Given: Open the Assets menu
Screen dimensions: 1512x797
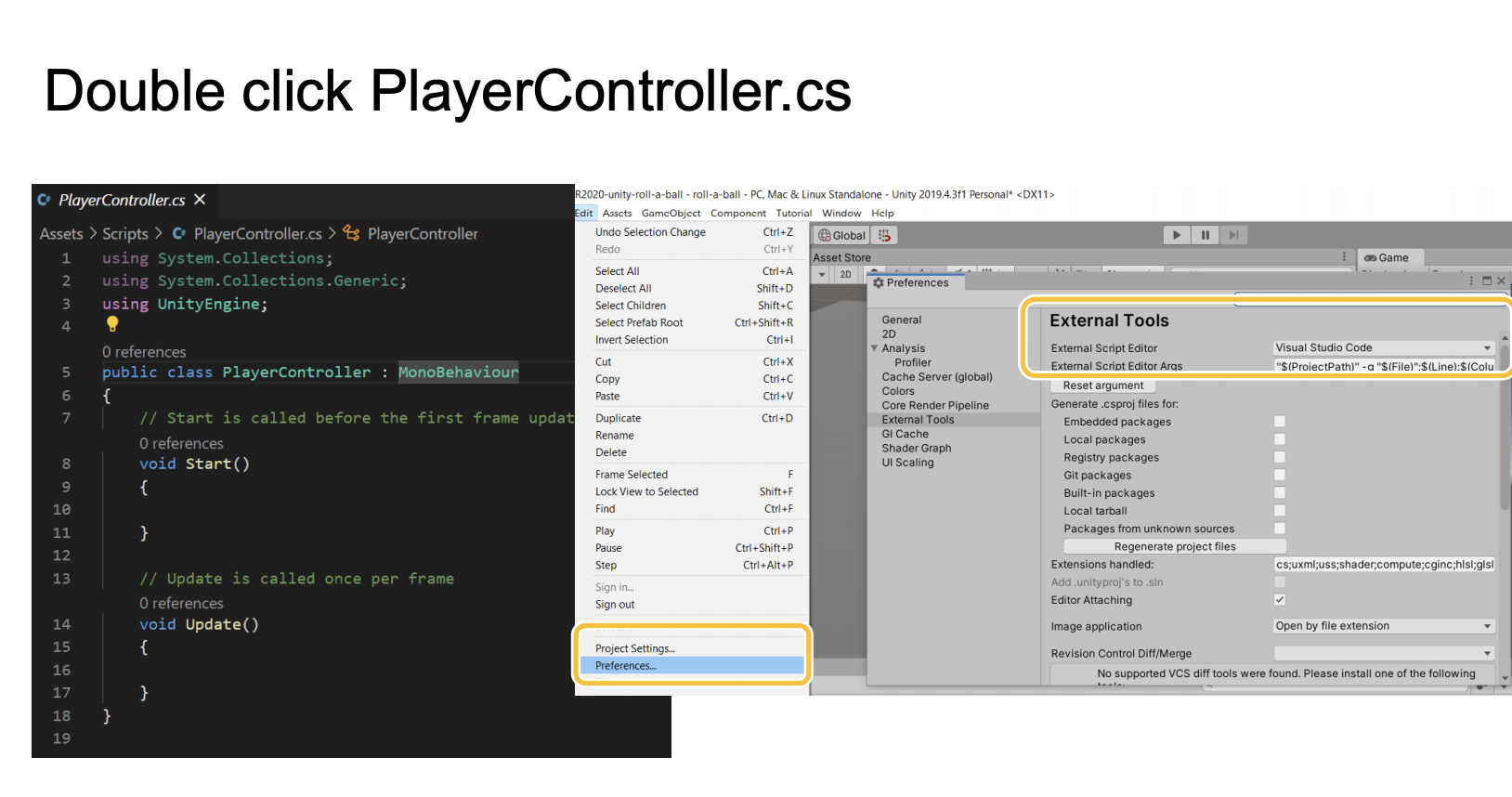Looking at the screenshot, I should (617, 213).
